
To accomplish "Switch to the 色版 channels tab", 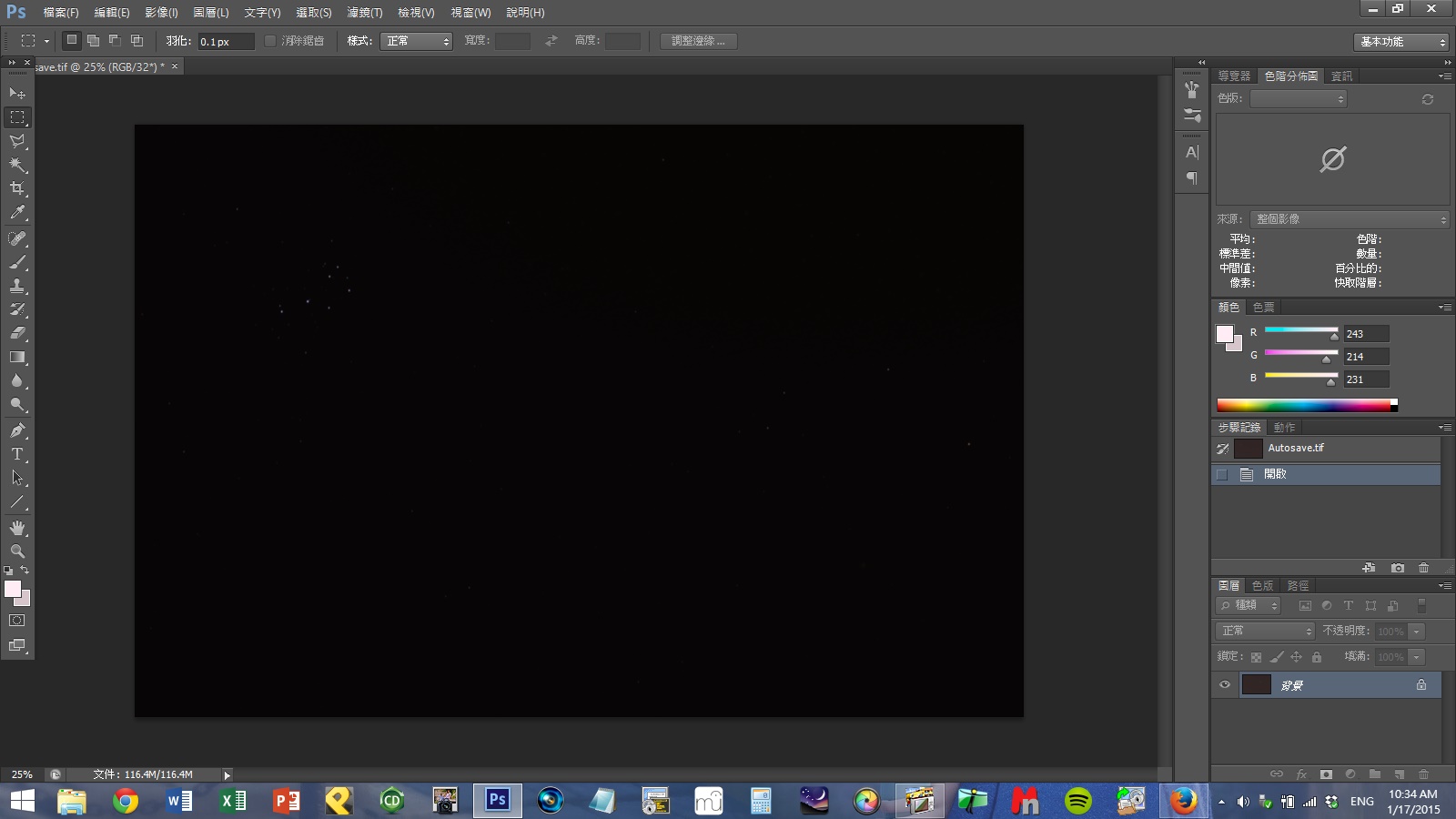I will (x=1262, y=585).
